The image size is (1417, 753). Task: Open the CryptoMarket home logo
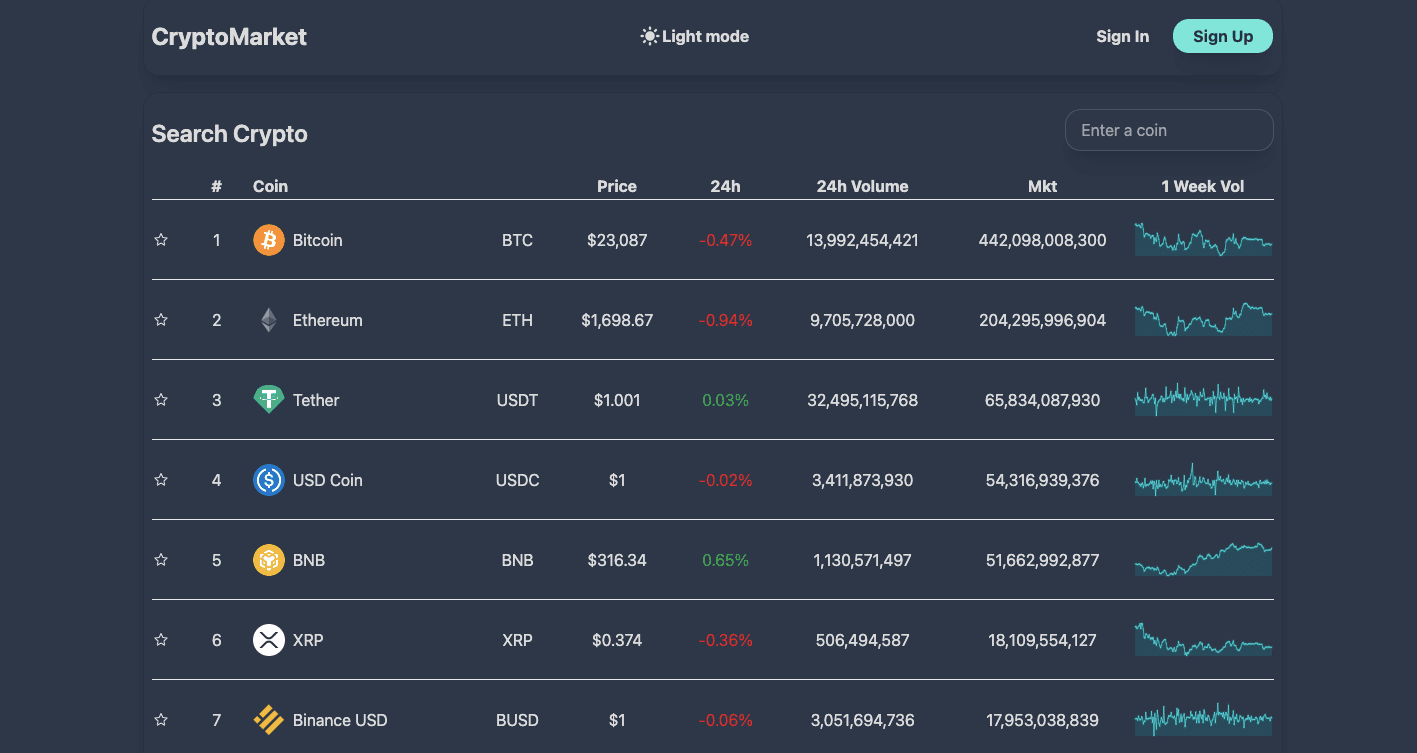click(x=229, y=37)
